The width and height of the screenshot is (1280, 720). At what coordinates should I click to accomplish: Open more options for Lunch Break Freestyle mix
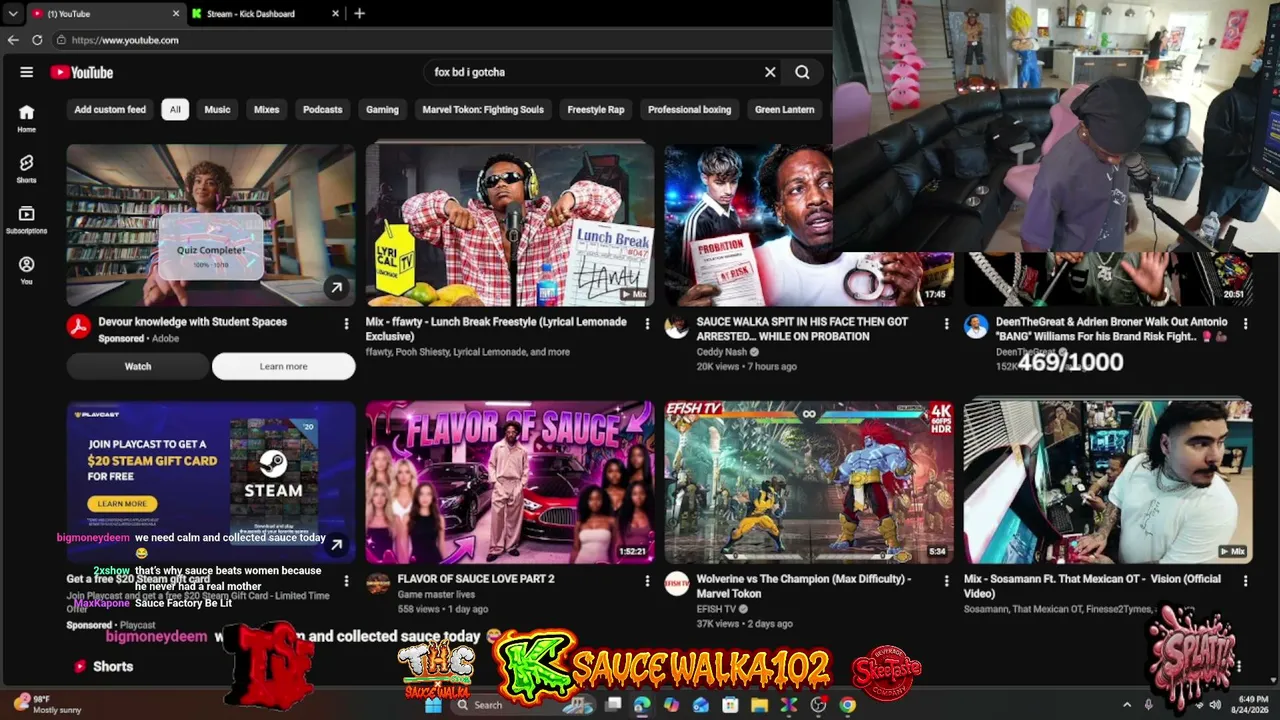[647, 324]
